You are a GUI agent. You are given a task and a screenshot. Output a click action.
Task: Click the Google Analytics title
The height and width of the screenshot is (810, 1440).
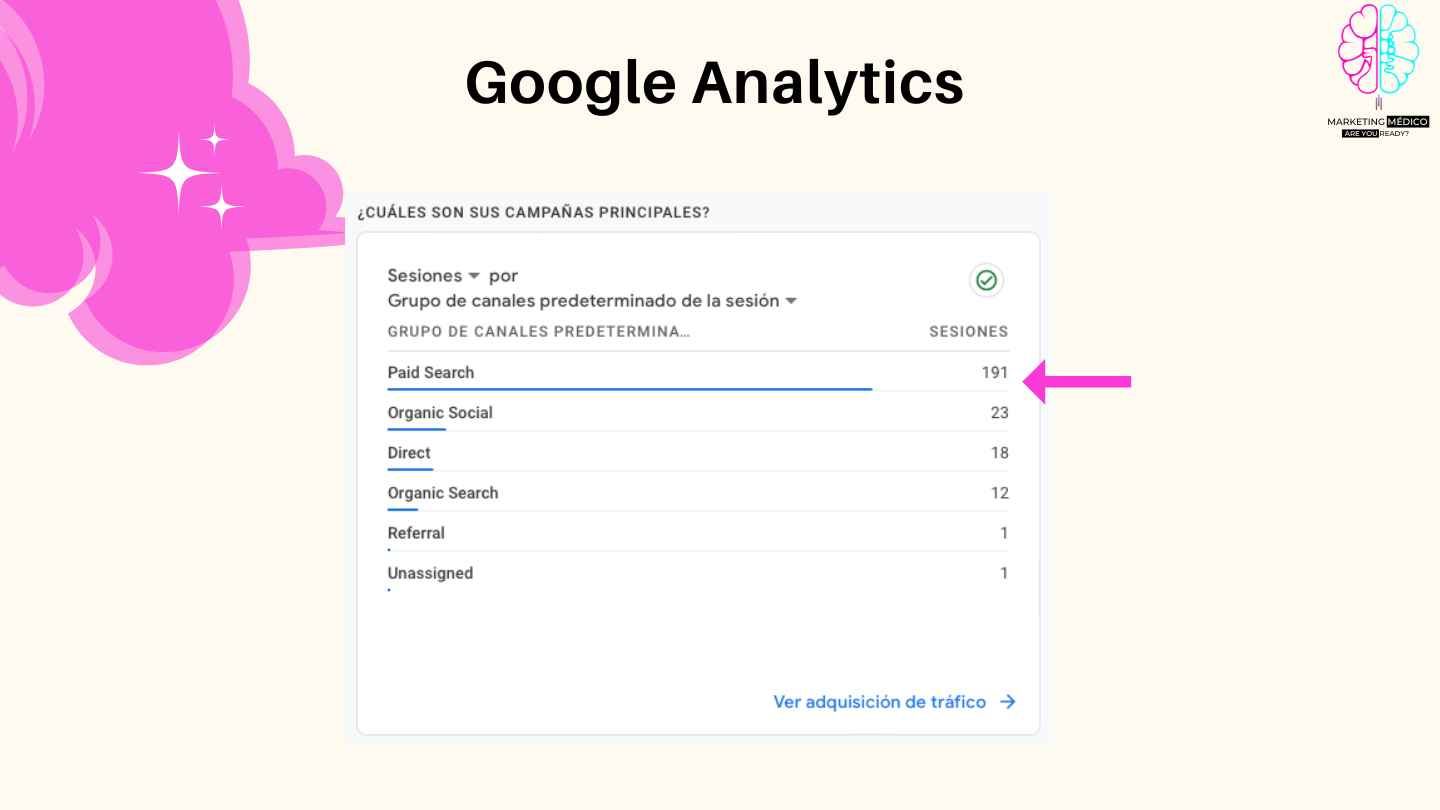click(714, 82)
